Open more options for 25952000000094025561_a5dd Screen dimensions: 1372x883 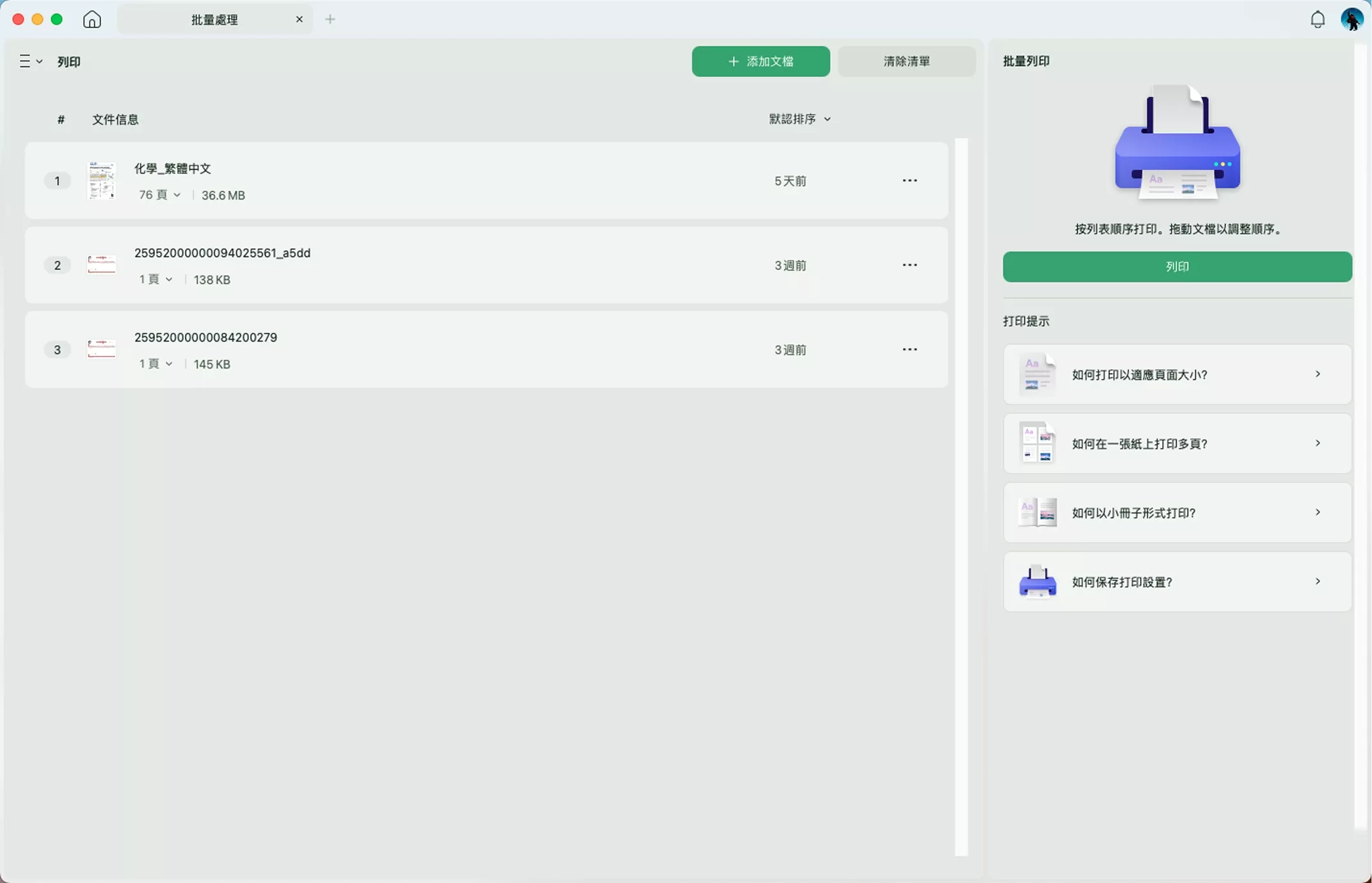[x=909, y=265]
